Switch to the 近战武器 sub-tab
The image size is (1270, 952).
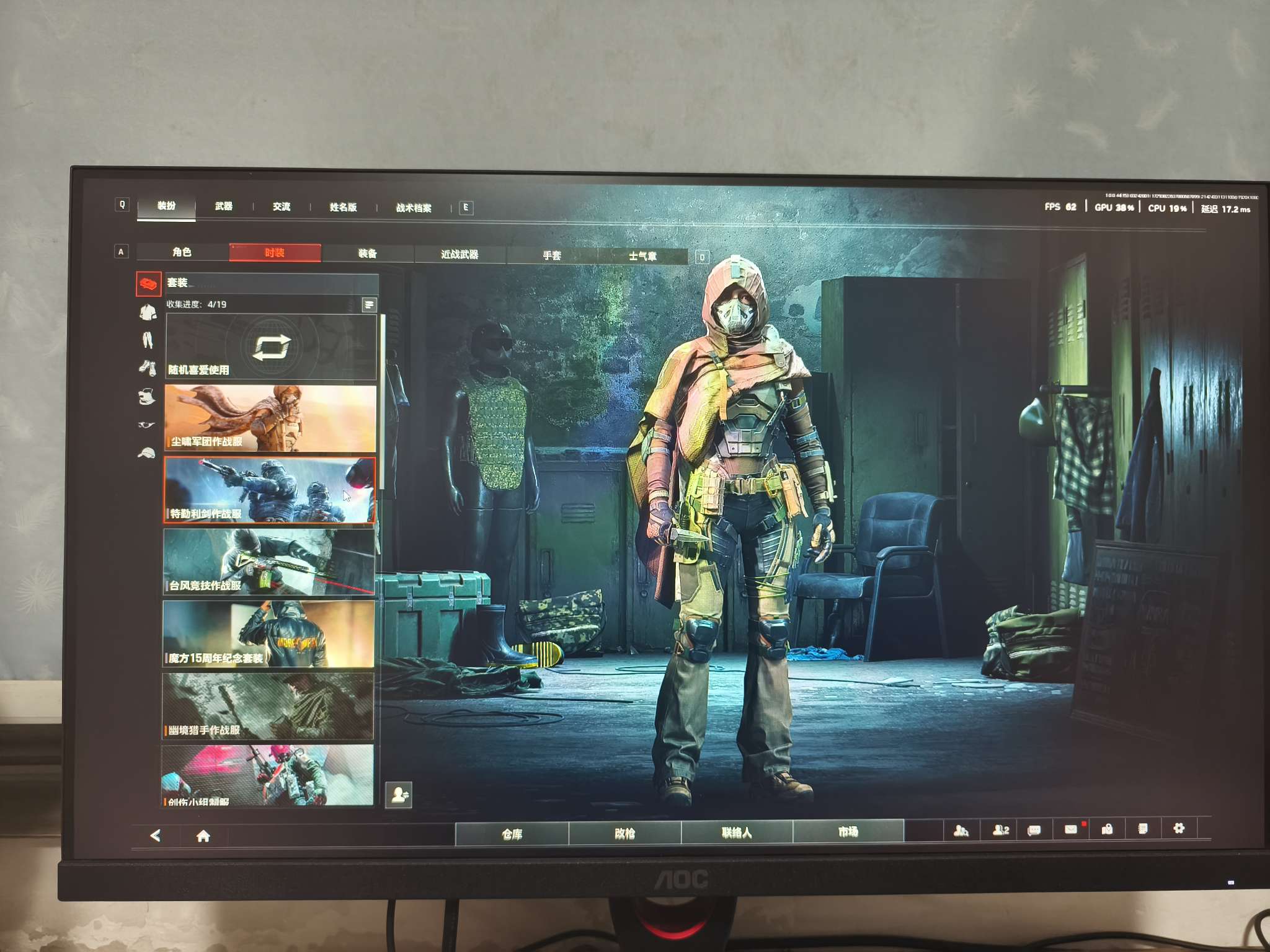(x=460, y=254)
